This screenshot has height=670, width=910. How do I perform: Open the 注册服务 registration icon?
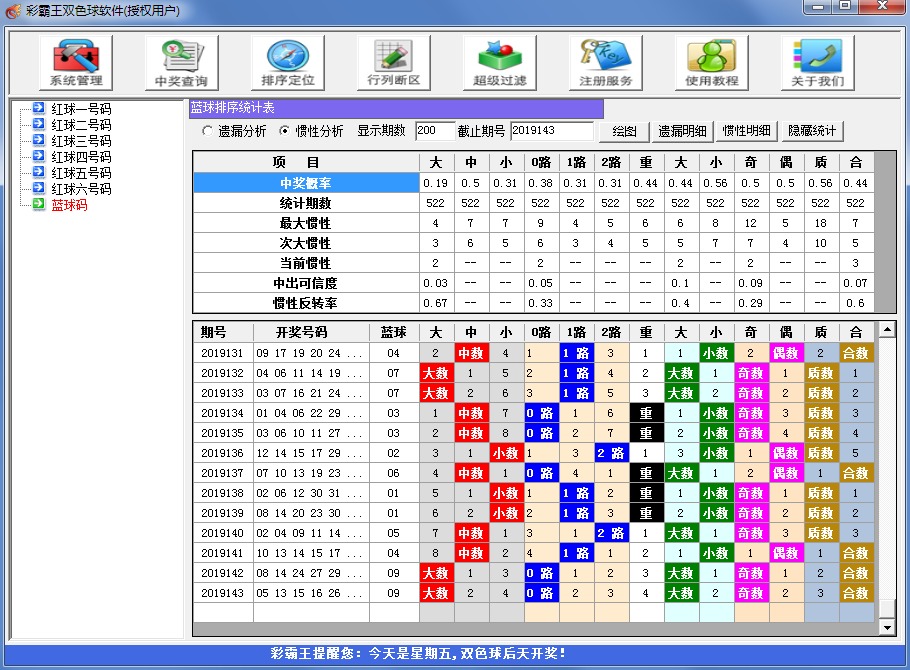pos(604,61)
